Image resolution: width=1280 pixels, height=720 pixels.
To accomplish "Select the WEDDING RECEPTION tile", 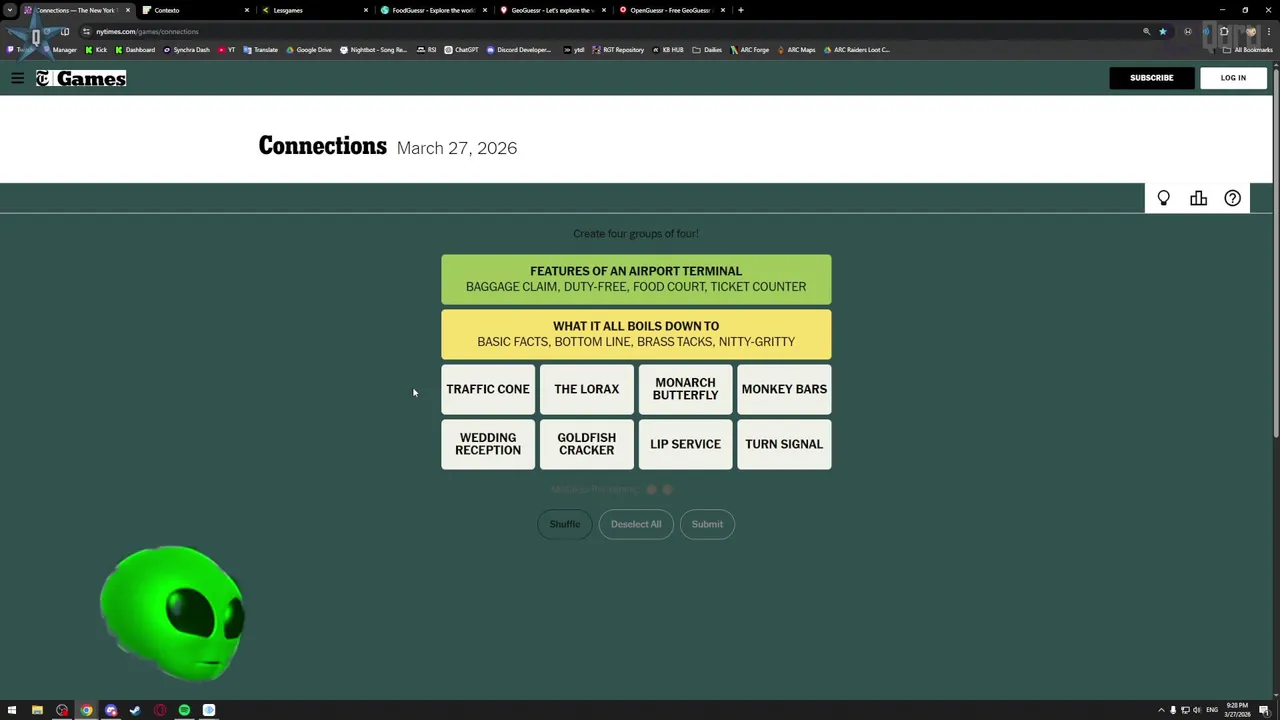I will [x=488, y=444].
